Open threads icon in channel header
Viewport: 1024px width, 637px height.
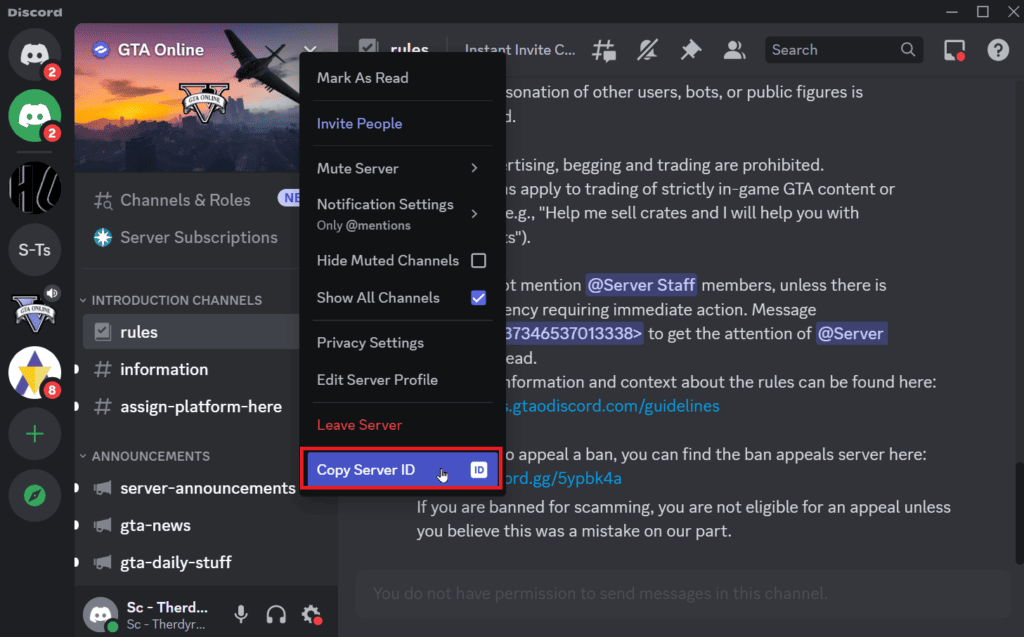(x=604, y=50)
